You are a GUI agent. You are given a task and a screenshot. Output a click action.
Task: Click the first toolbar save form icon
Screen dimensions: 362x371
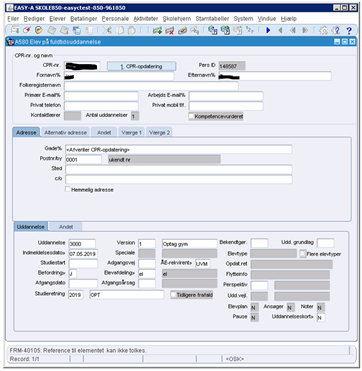(15, 31)
